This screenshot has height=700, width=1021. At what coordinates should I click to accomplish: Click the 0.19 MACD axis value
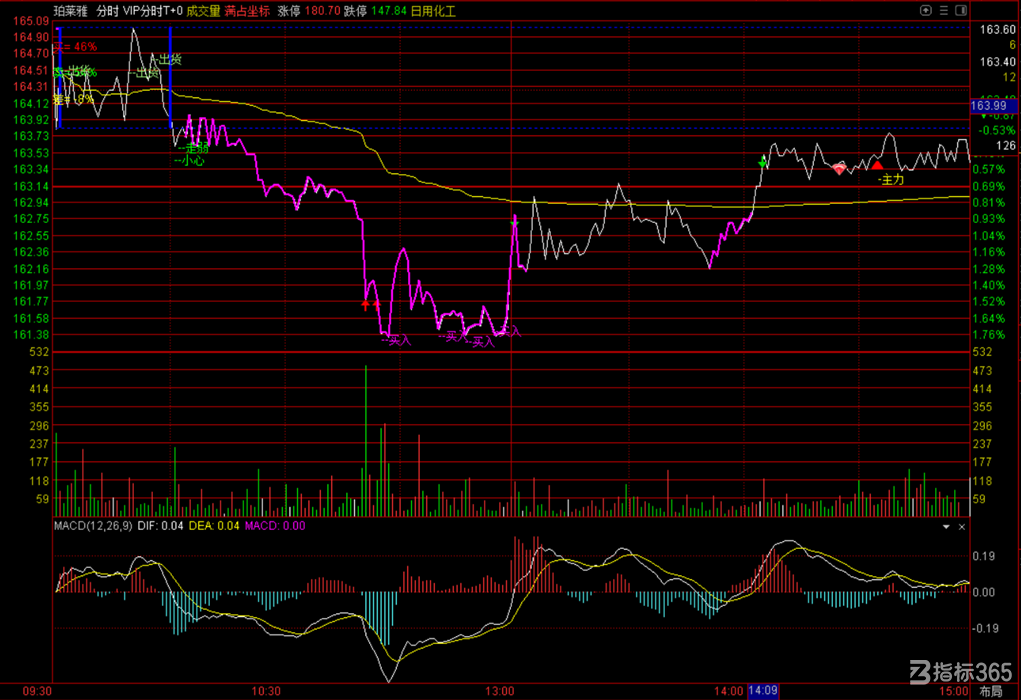(983, 556)
